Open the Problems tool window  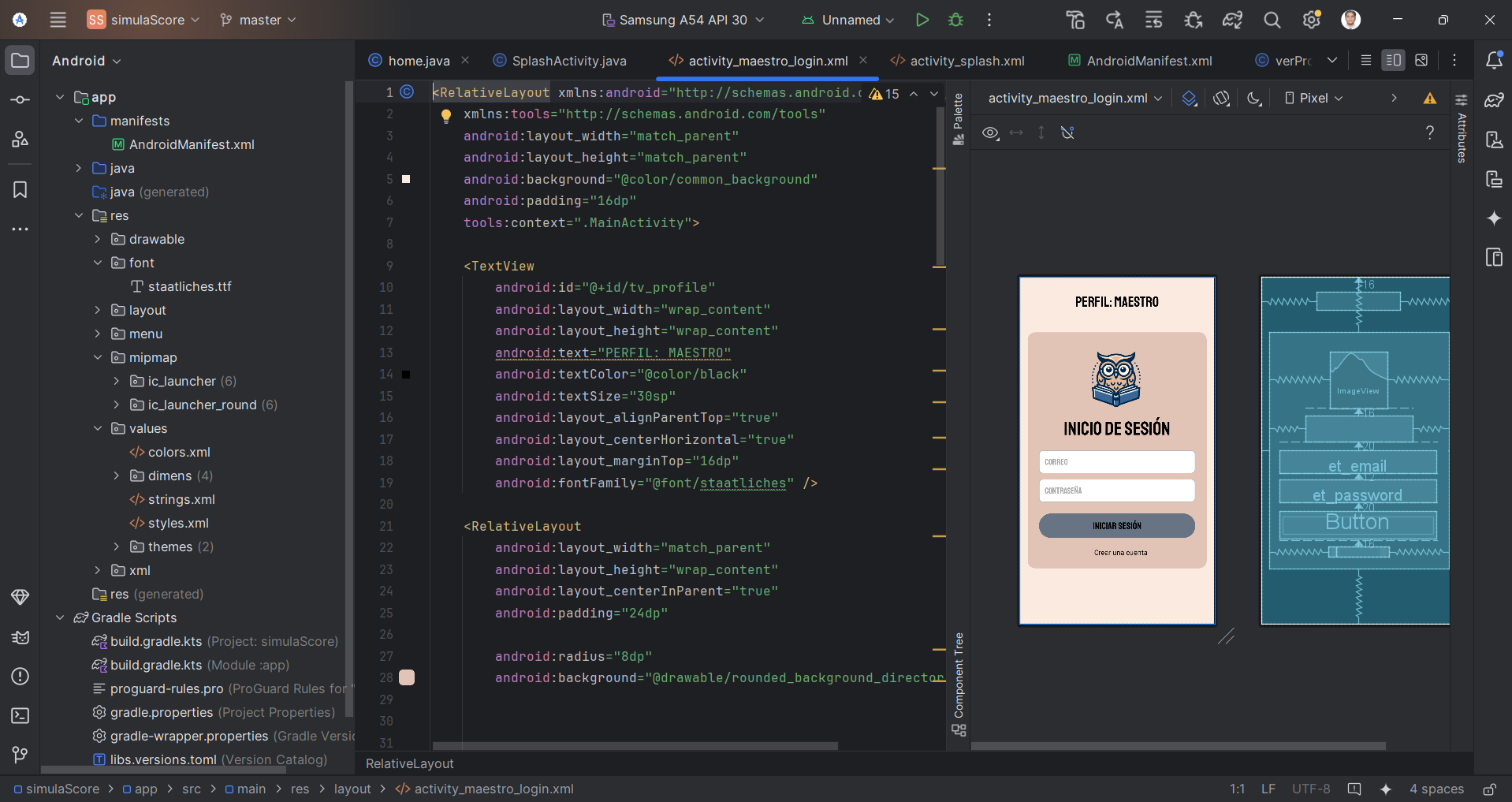coord(20,676)
